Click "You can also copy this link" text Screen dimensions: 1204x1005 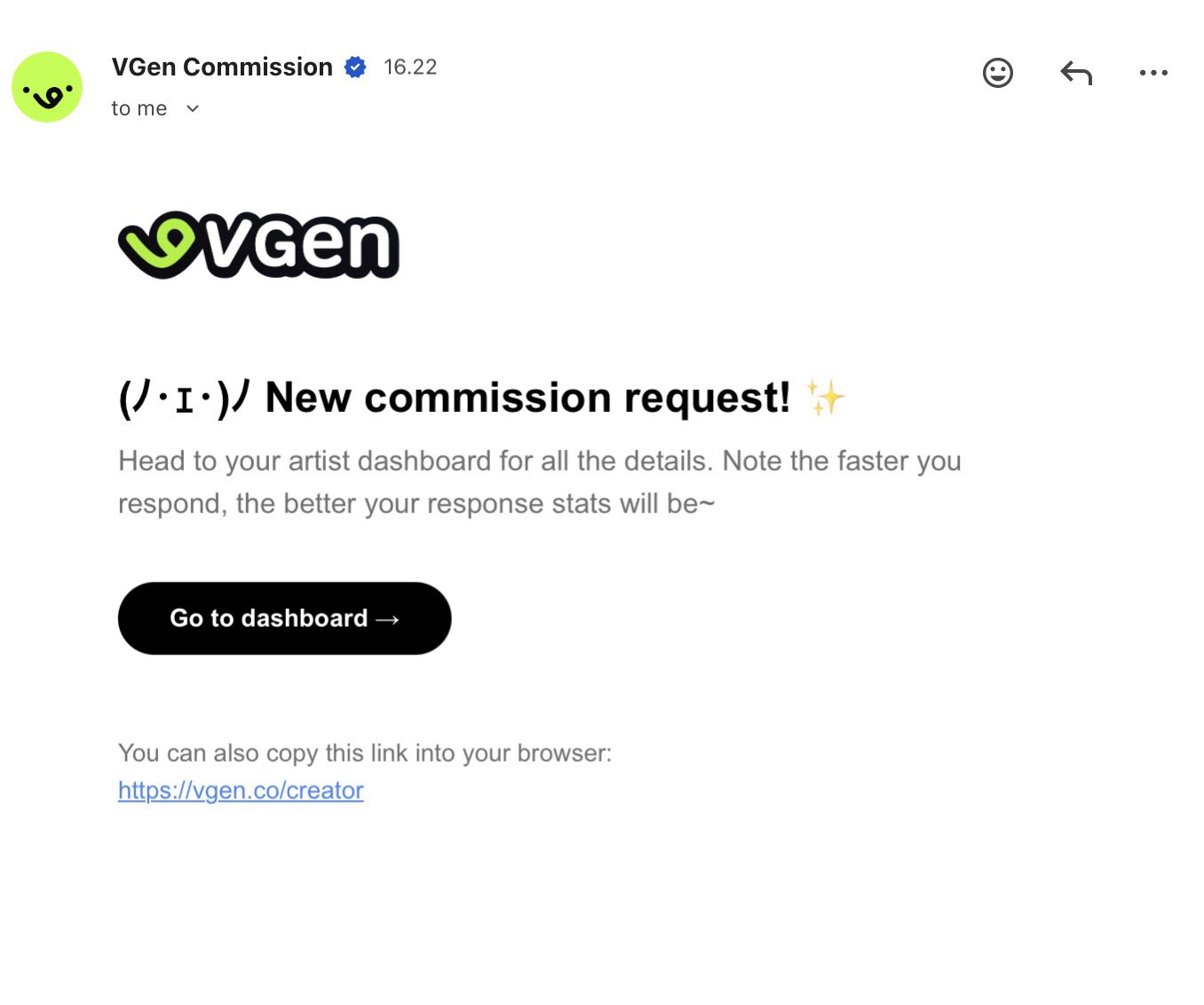[x=364, y=753]
